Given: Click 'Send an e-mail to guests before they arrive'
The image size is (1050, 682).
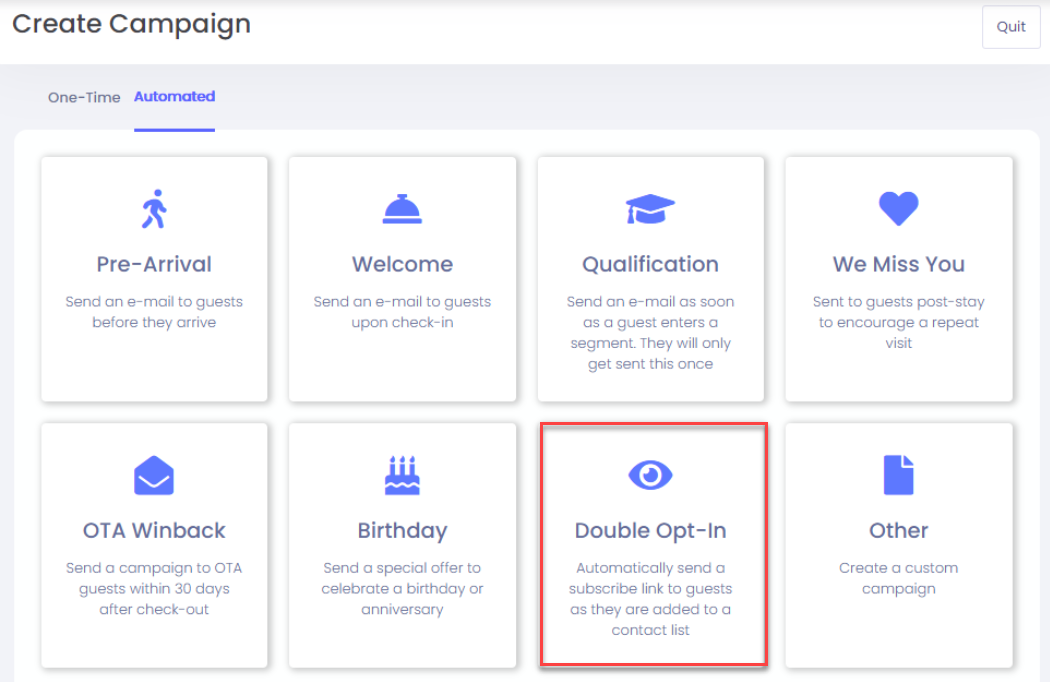Looking at the screenshot, I should click(x=154, y=312).
